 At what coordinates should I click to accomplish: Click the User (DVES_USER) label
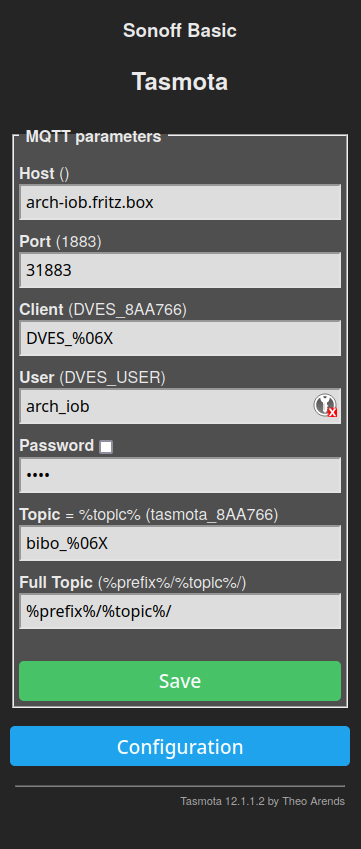point(93,377)
